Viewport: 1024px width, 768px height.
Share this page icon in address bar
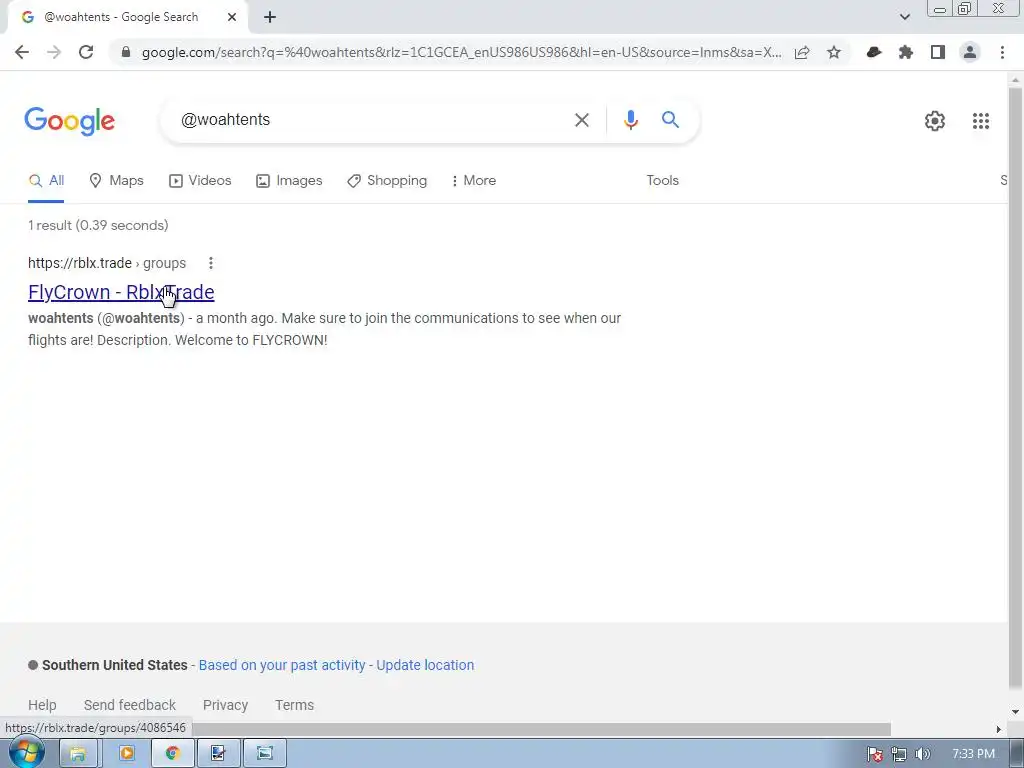802,52
